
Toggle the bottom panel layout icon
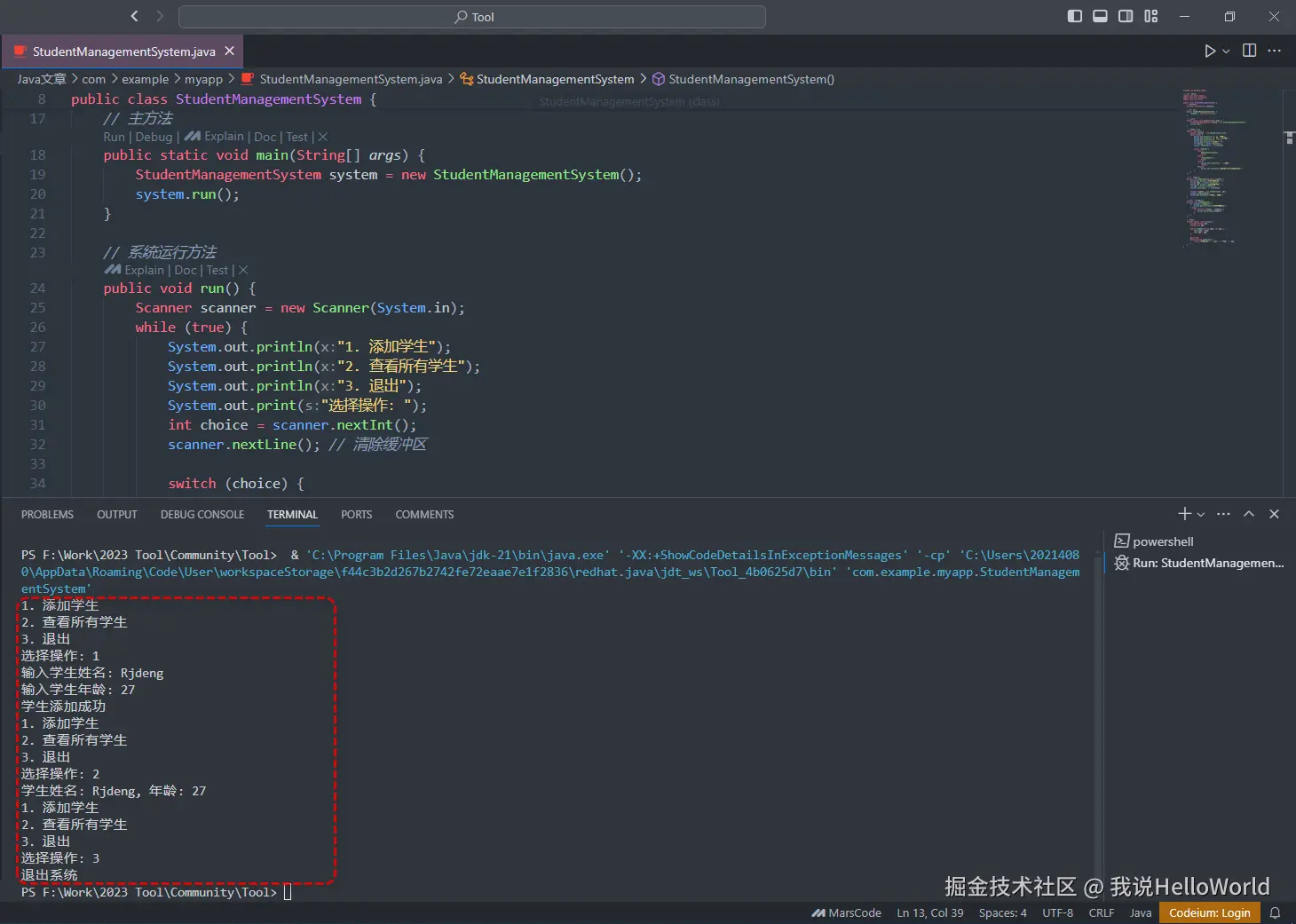pyautogui.click(x=1100, y=16)
